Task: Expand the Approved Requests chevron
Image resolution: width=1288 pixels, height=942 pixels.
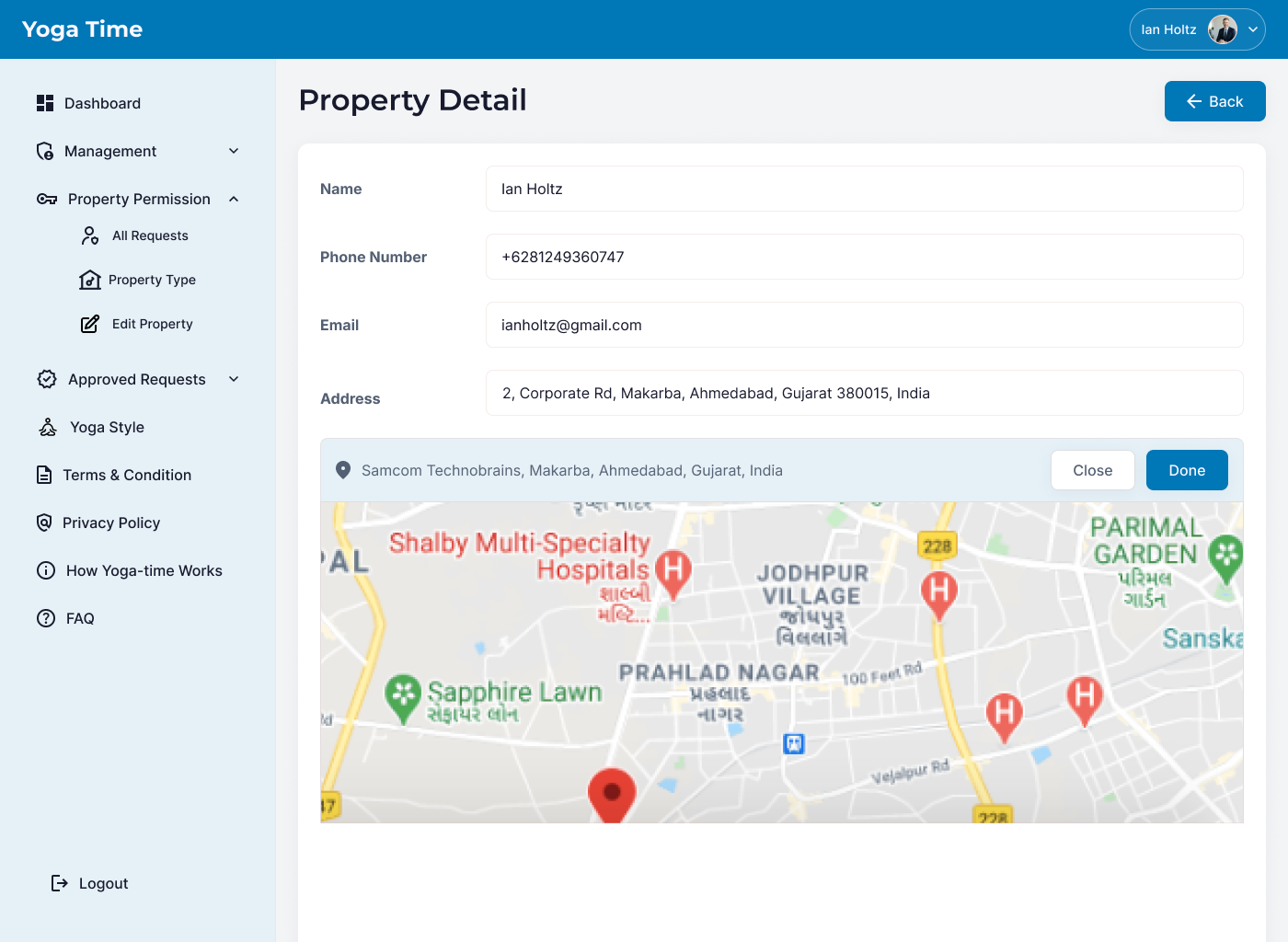Action: pos(234,379)
